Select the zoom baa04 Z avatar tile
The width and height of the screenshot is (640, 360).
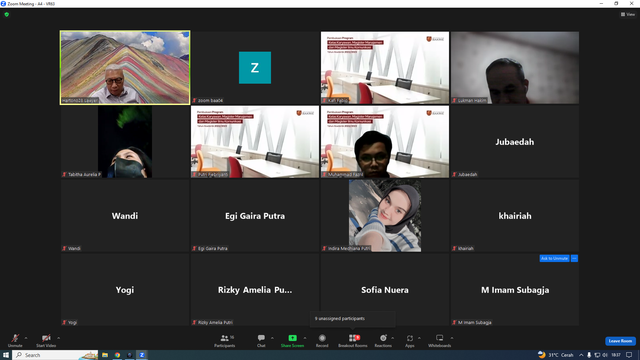(x=255, y=67)
